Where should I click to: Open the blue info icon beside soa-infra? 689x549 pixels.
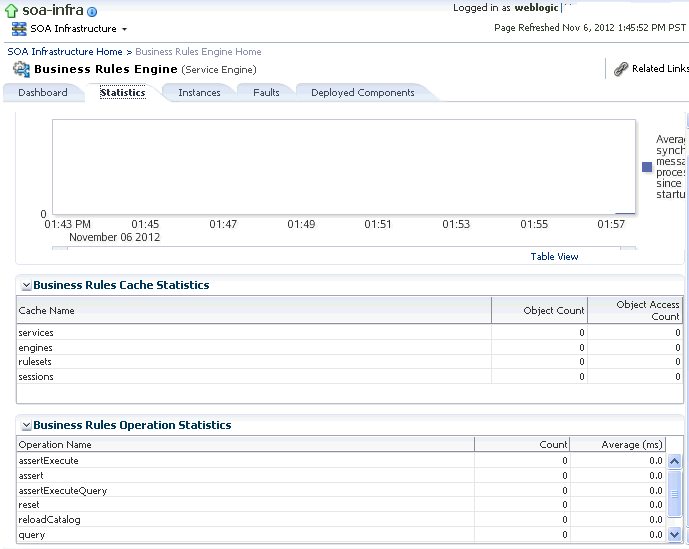[x=92, y=12]
